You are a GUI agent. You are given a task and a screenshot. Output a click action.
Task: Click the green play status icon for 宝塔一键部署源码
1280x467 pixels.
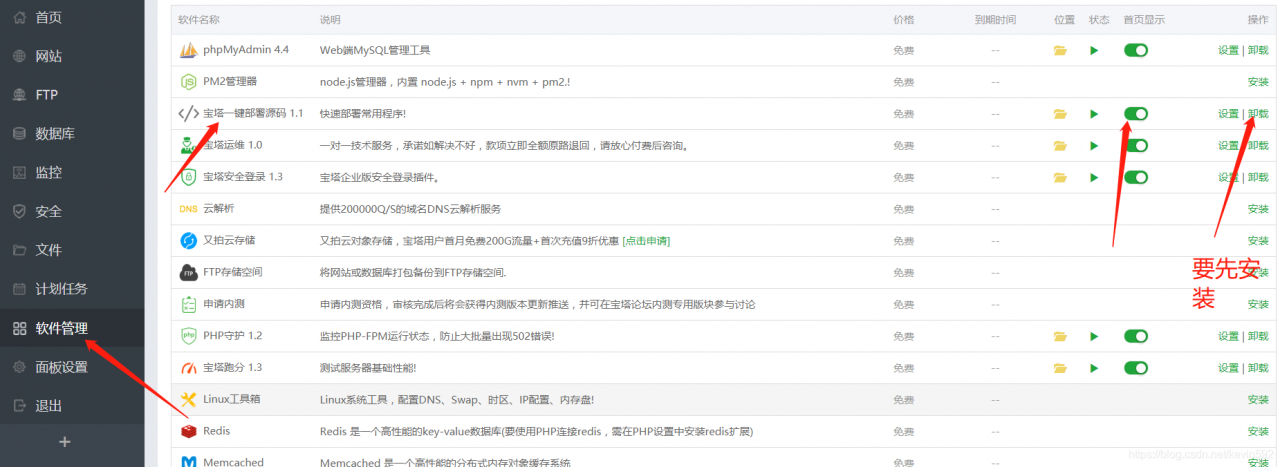point(1094,114)
